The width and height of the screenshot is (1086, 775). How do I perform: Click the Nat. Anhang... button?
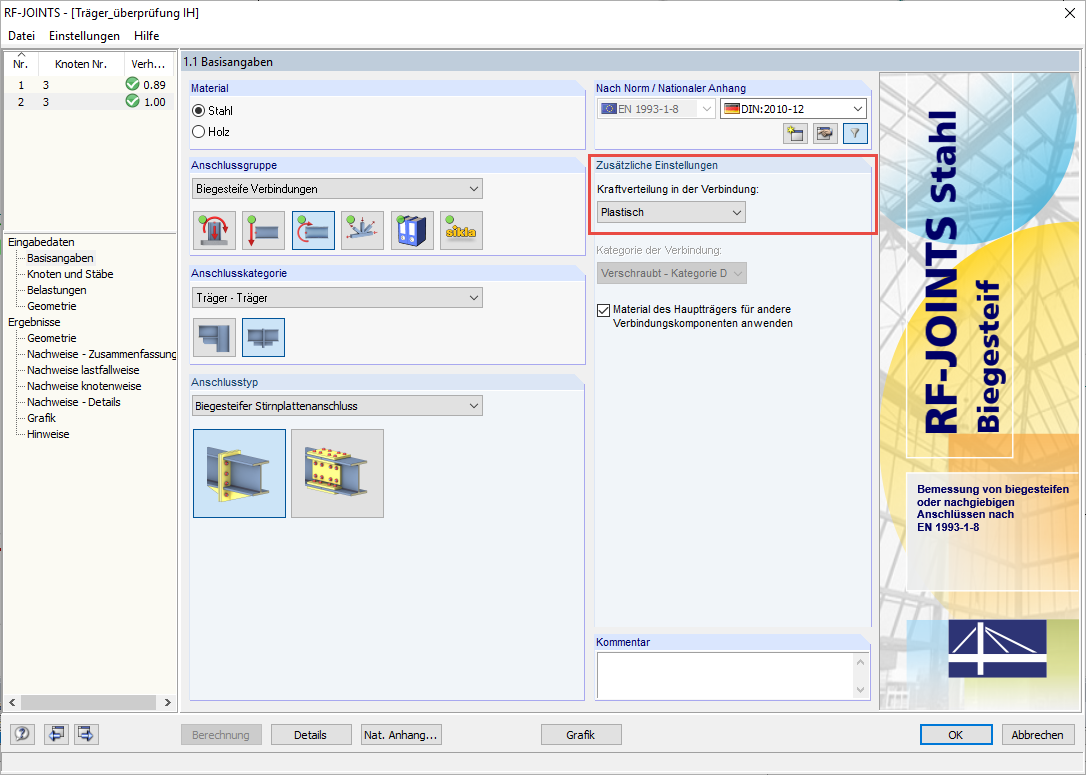(x=401, y=735)
